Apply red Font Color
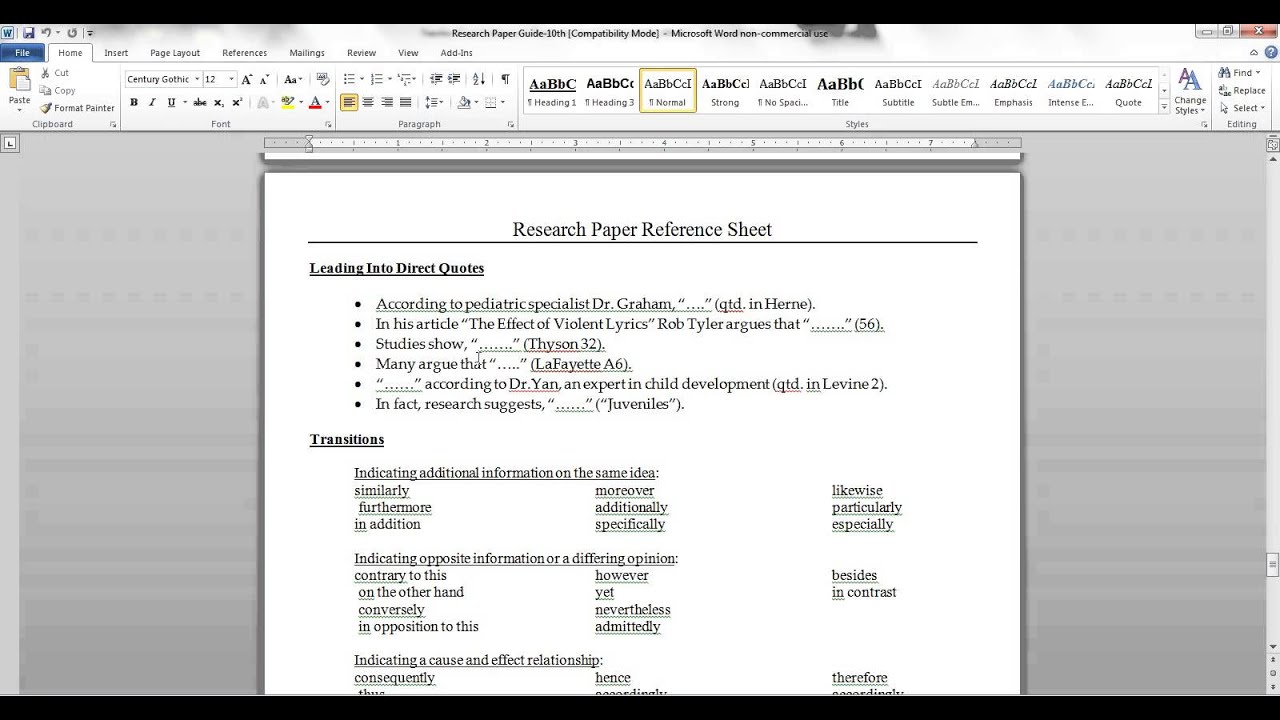This screenshot has width=1280, height=720. [314, 102]
